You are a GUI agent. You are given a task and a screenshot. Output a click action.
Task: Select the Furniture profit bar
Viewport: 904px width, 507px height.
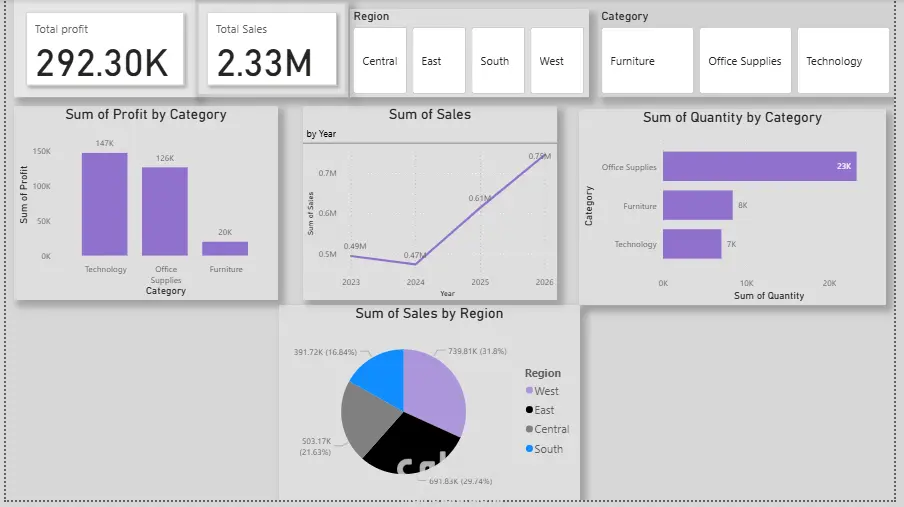pyautogui.click(x=225, y=249)
